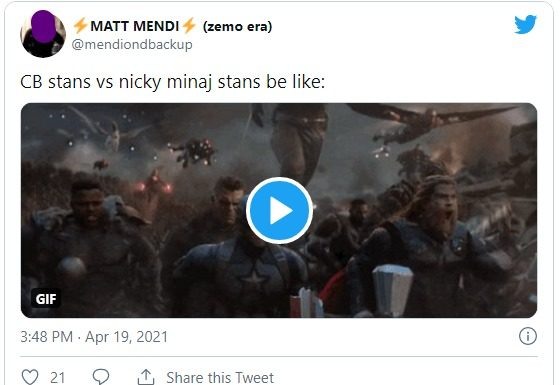This screenshot has width=560, height=385.
Task: Click the like count 21
Action: point(58,378)
